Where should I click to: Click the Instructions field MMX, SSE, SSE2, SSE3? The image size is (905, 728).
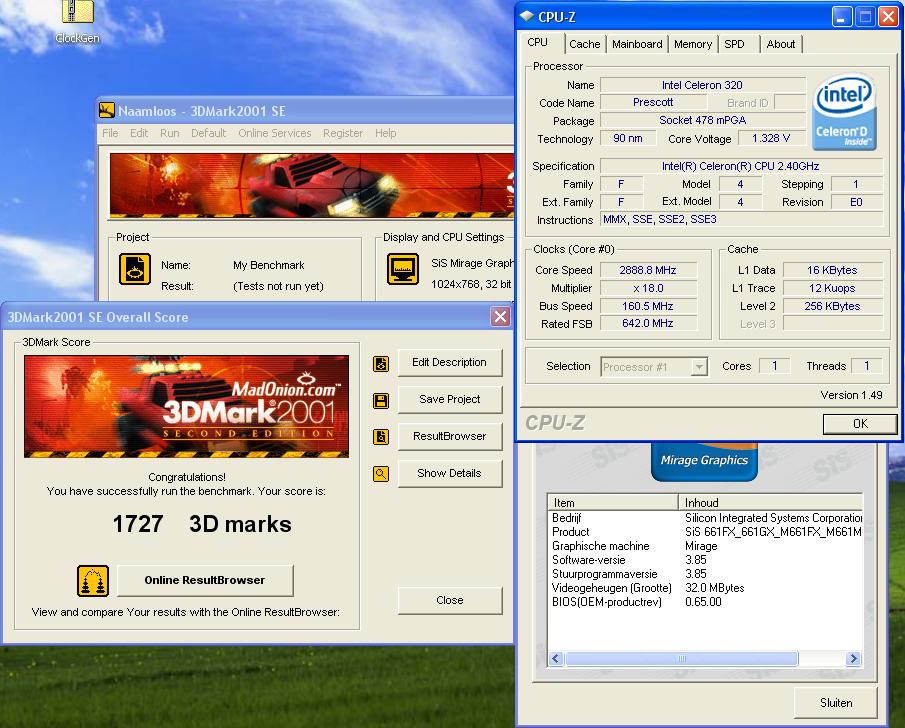point(742,219)
